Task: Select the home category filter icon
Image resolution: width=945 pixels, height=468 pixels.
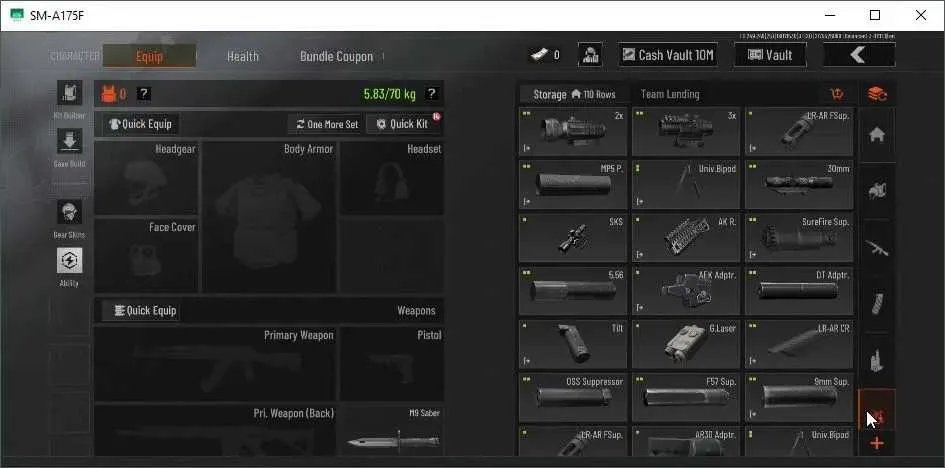Action: [877, 135]
